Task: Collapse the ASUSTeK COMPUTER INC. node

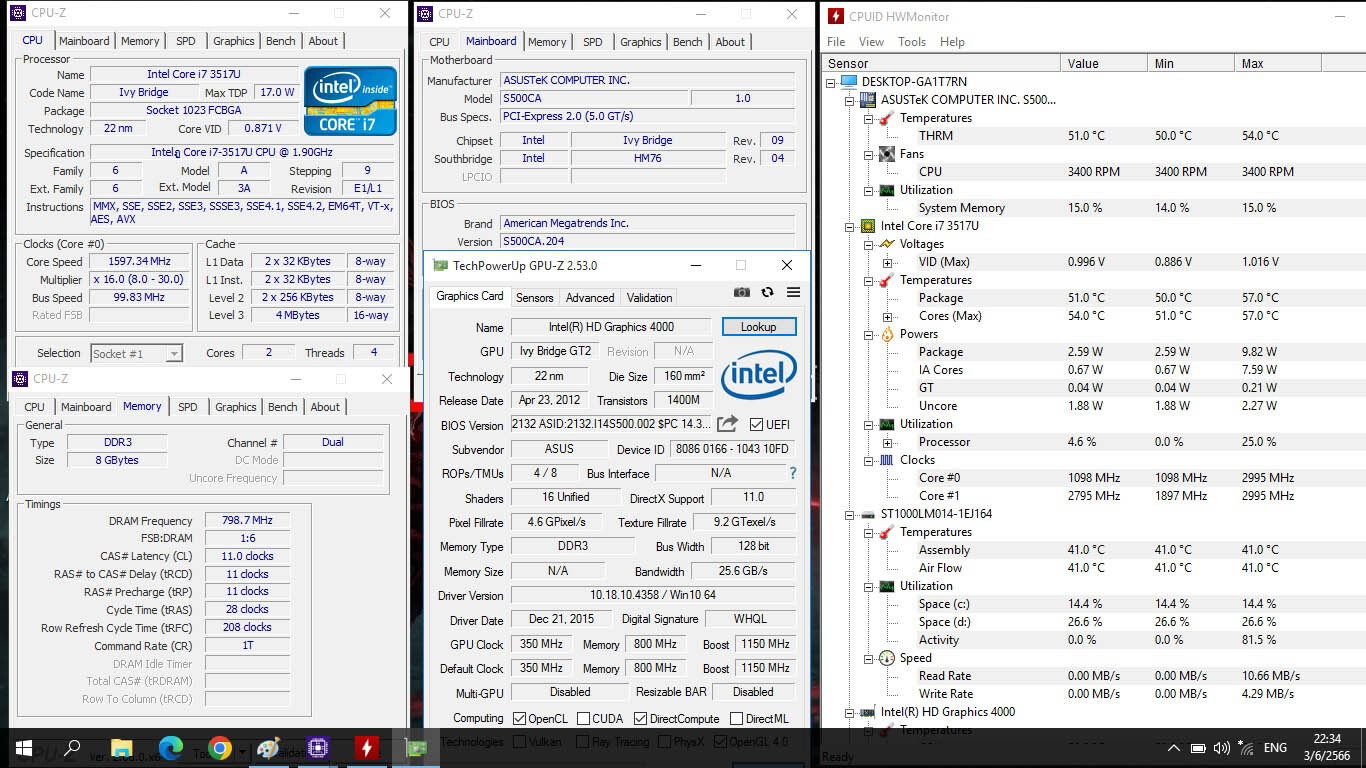Action: pyautogui.click(x=850, y=100)
